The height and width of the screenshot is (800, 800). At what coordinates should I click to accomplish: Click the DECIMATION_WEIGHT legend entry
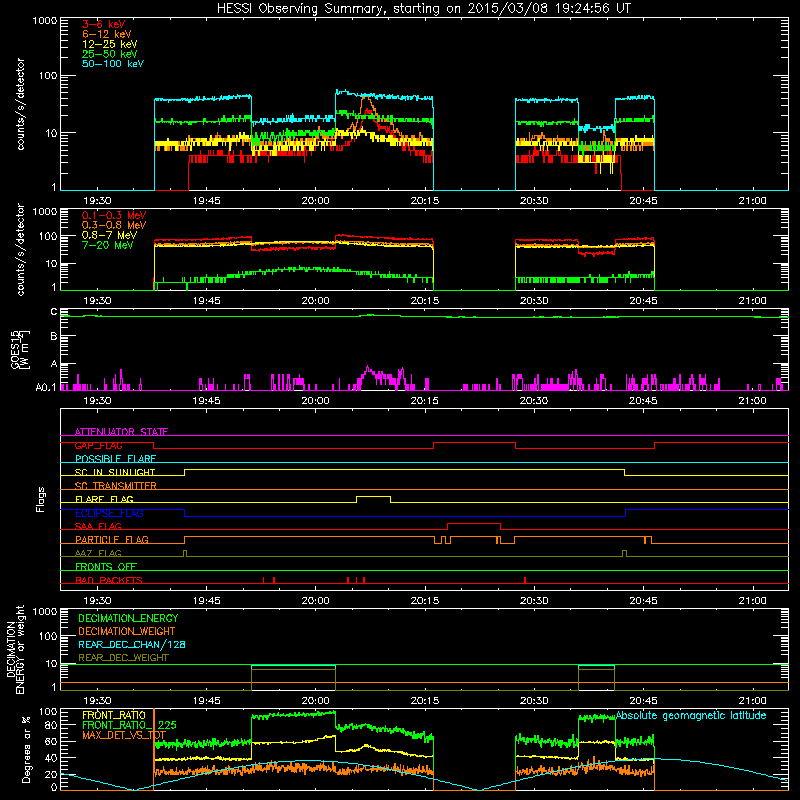pyautogui.click(x=127, y=631)
